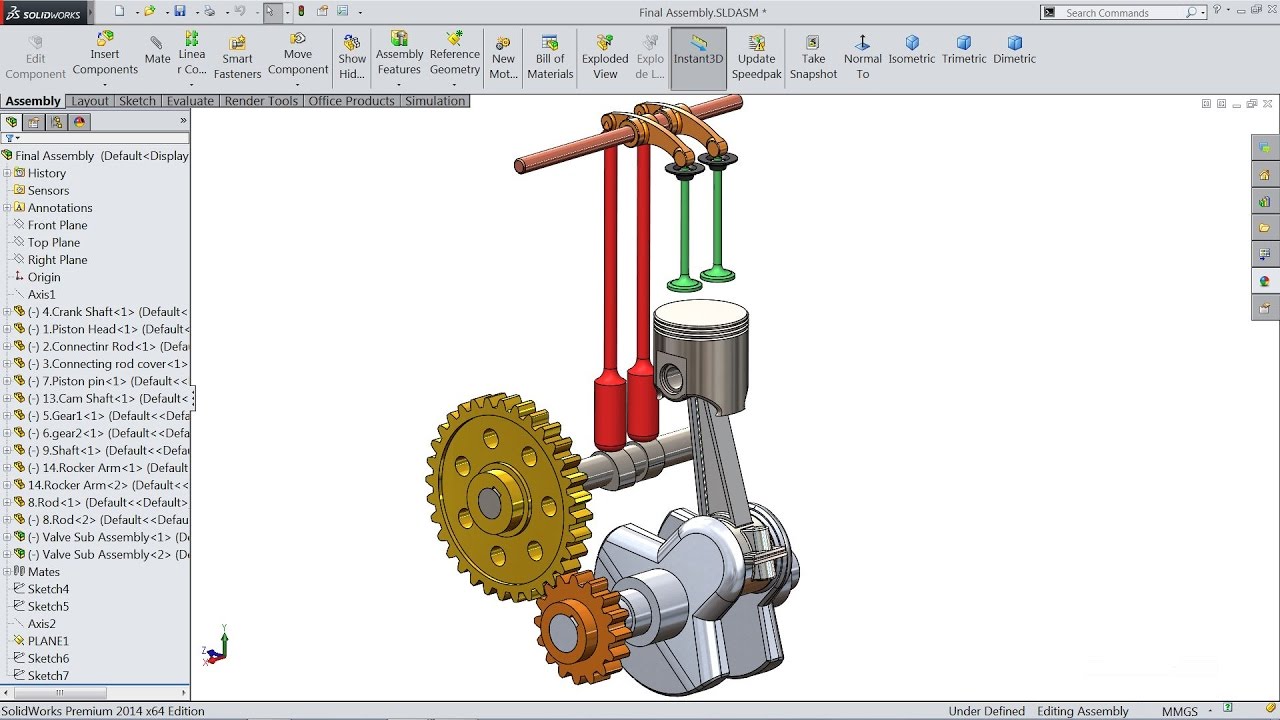Save the assembly with Save icon
Screen dimensions: 1280x720
tap(180, 12)
